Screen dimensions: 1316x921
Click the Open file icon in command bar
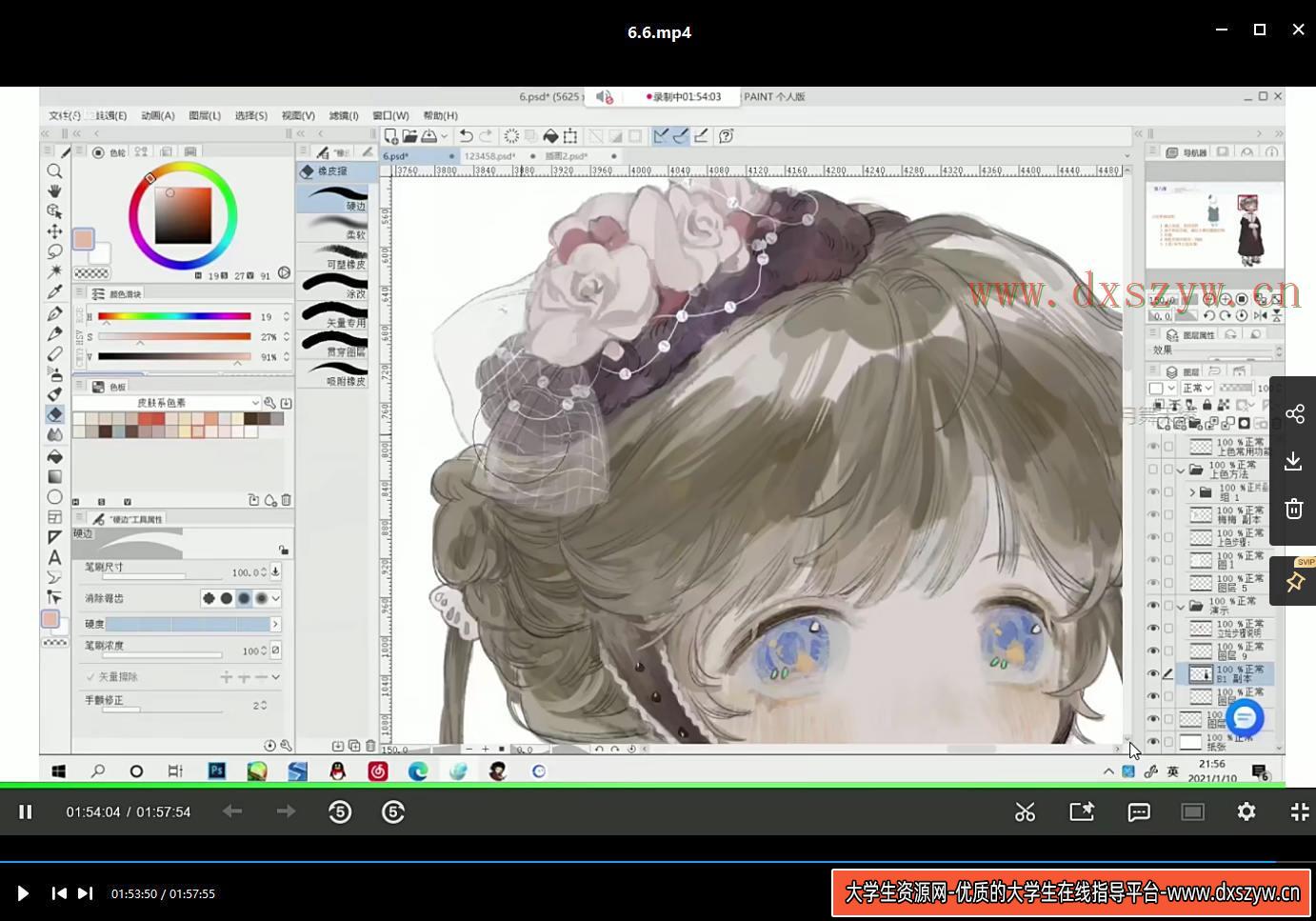(409, 136)
